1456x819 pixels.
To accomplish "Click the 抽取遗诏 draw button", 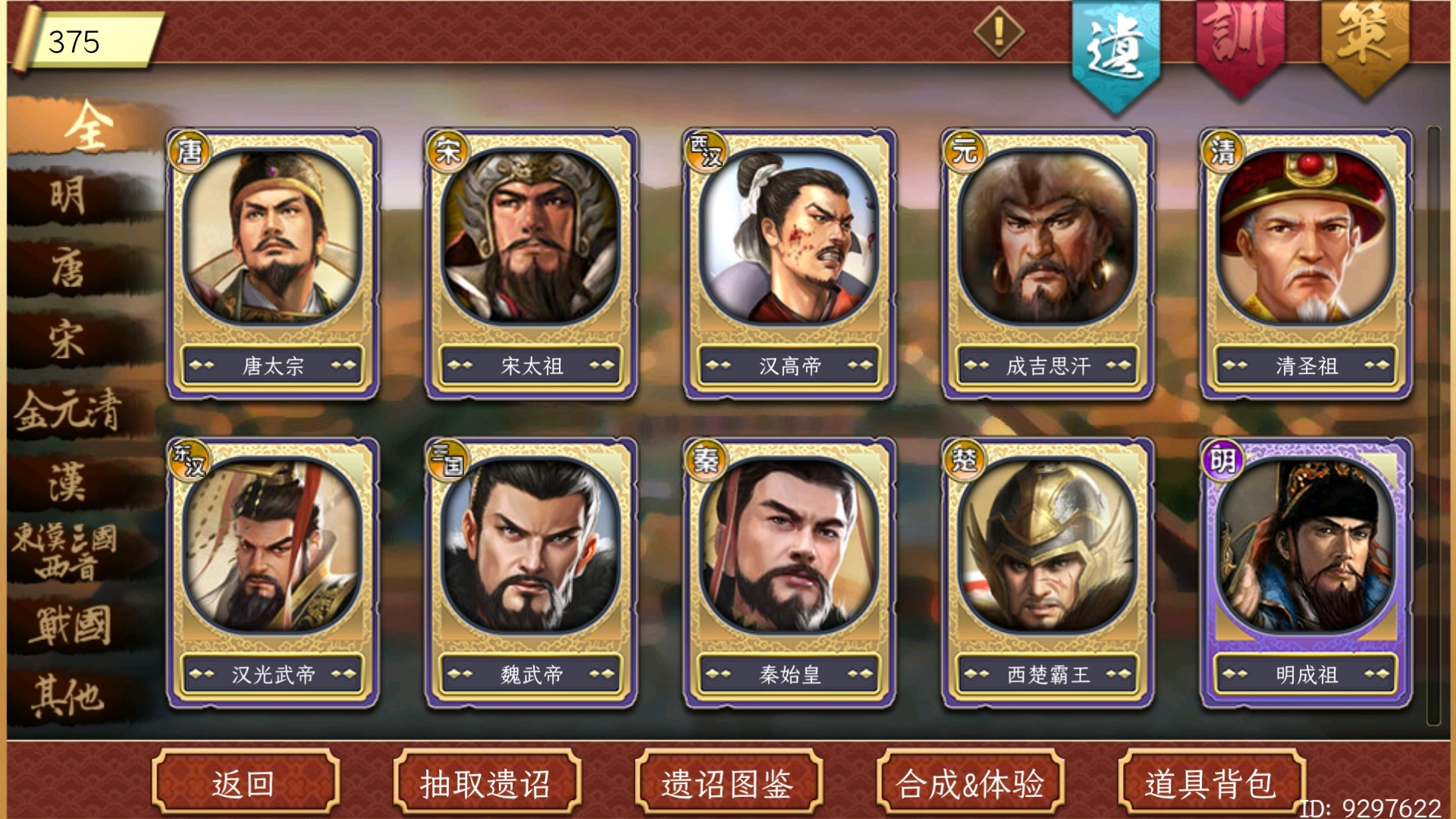I will (487, 782).
